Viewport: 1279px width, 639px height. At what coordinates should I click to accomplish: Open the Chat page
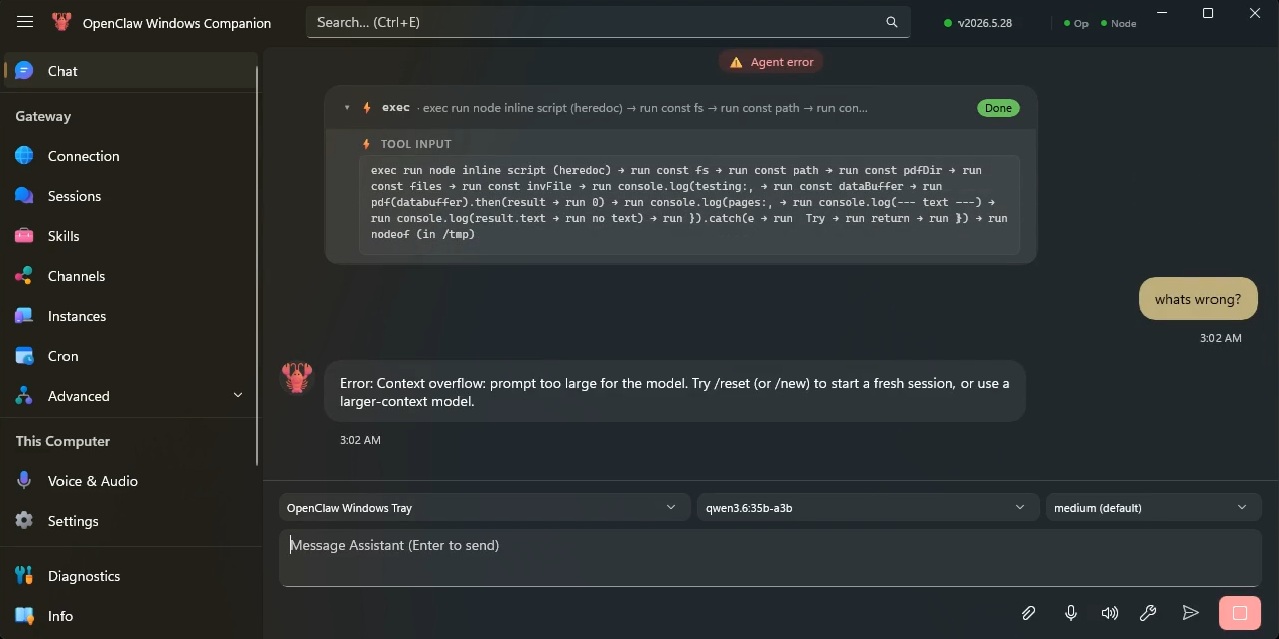coord(130,71)
